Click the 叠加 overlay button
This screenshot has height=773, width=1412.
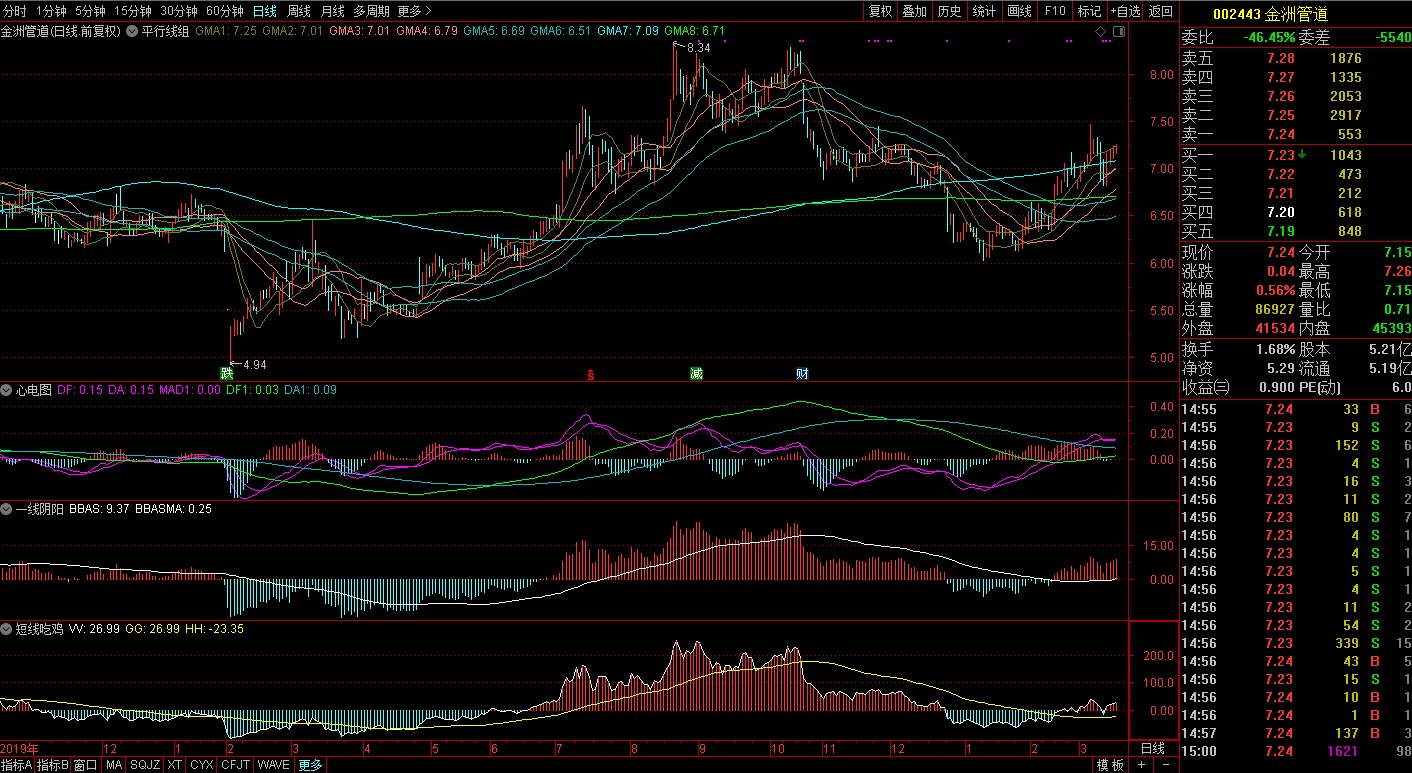coord(914,11)
